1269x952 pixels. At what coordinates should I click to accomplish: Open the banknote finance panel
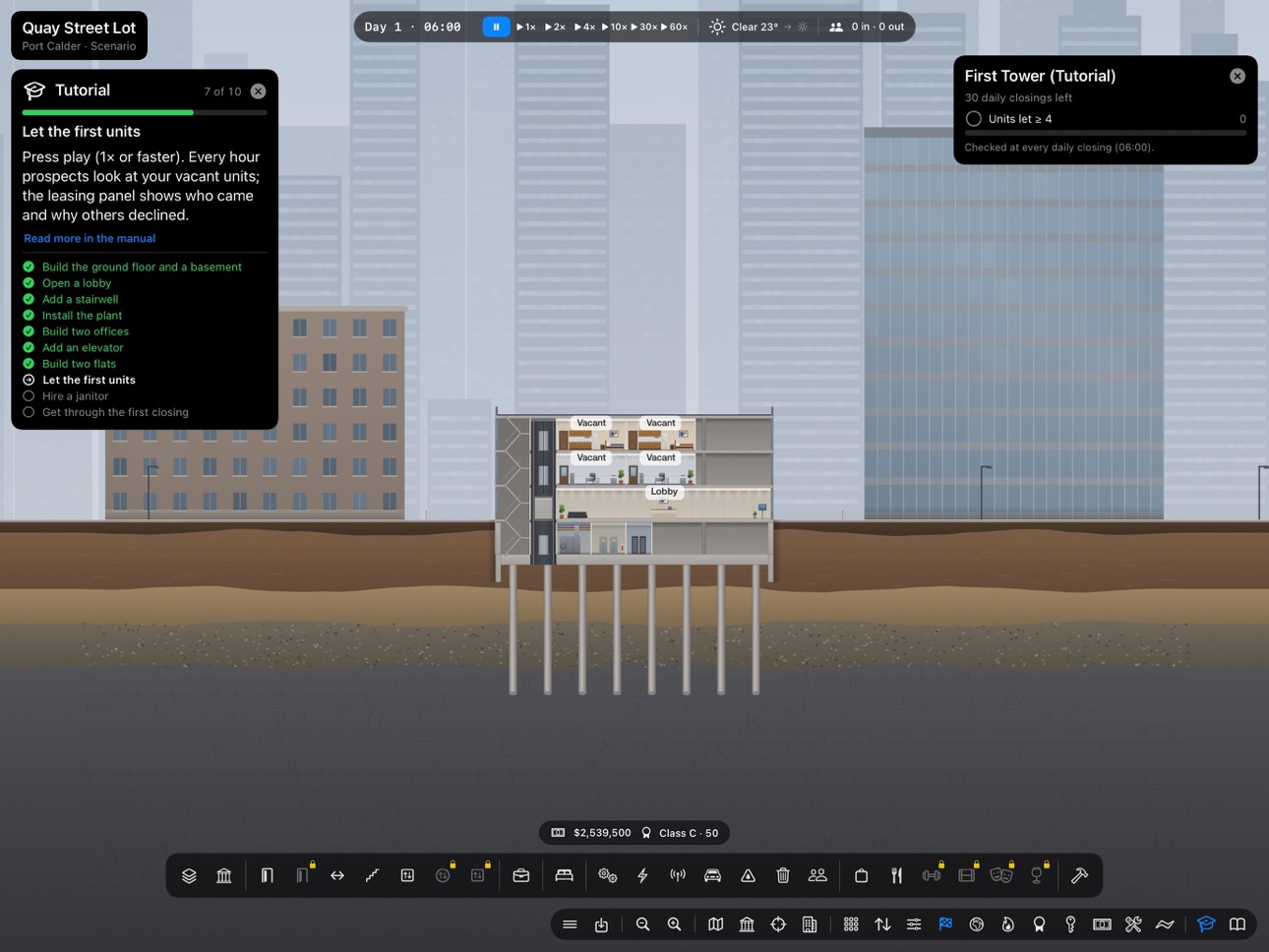1102,924
